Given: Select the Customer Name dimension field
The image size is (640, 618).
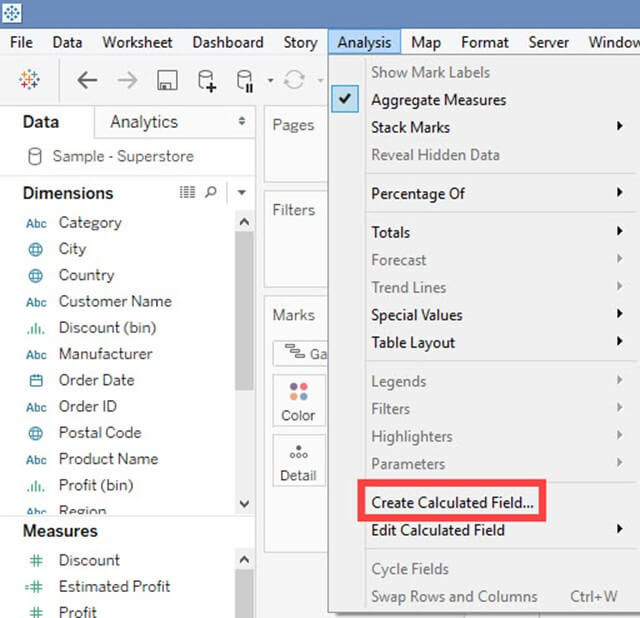Looking at the screenshot, I should pos(115,301).
